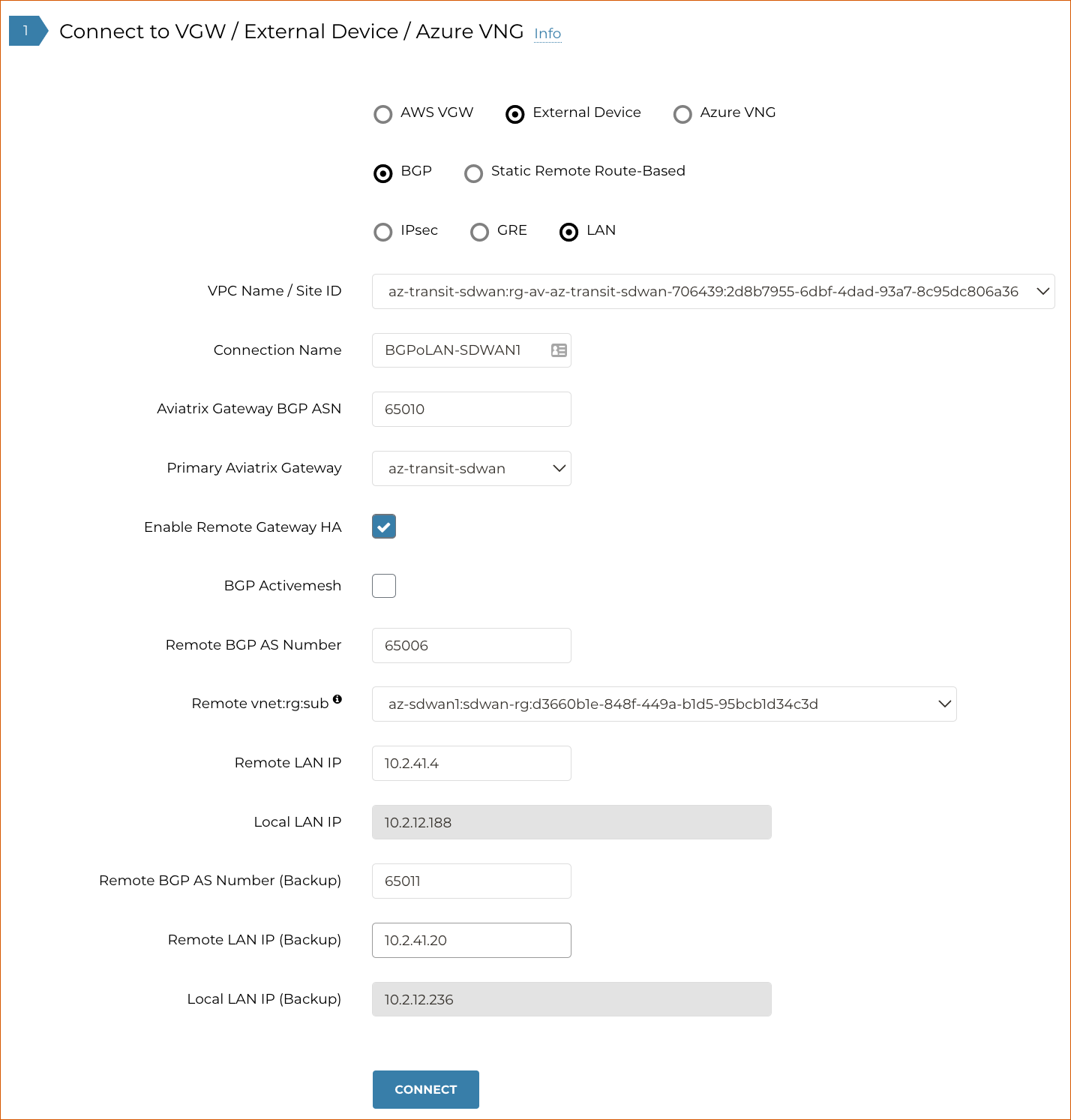Select the IPsec tunnel option
This screenshot has height=1120, width=1071.
(x=383, y=232)
